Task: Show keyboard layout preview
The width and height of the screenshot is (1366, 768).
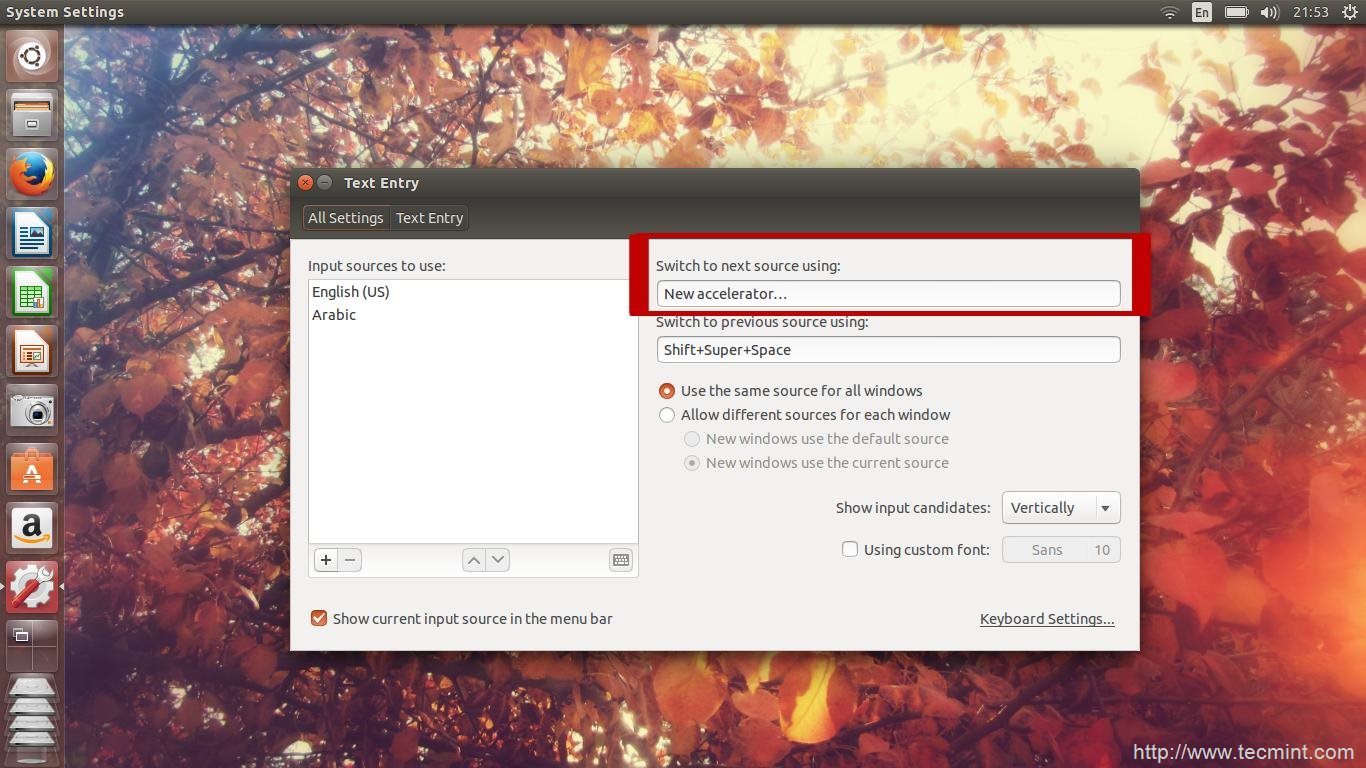Action: pyautogui.click(x=621, y=560)
